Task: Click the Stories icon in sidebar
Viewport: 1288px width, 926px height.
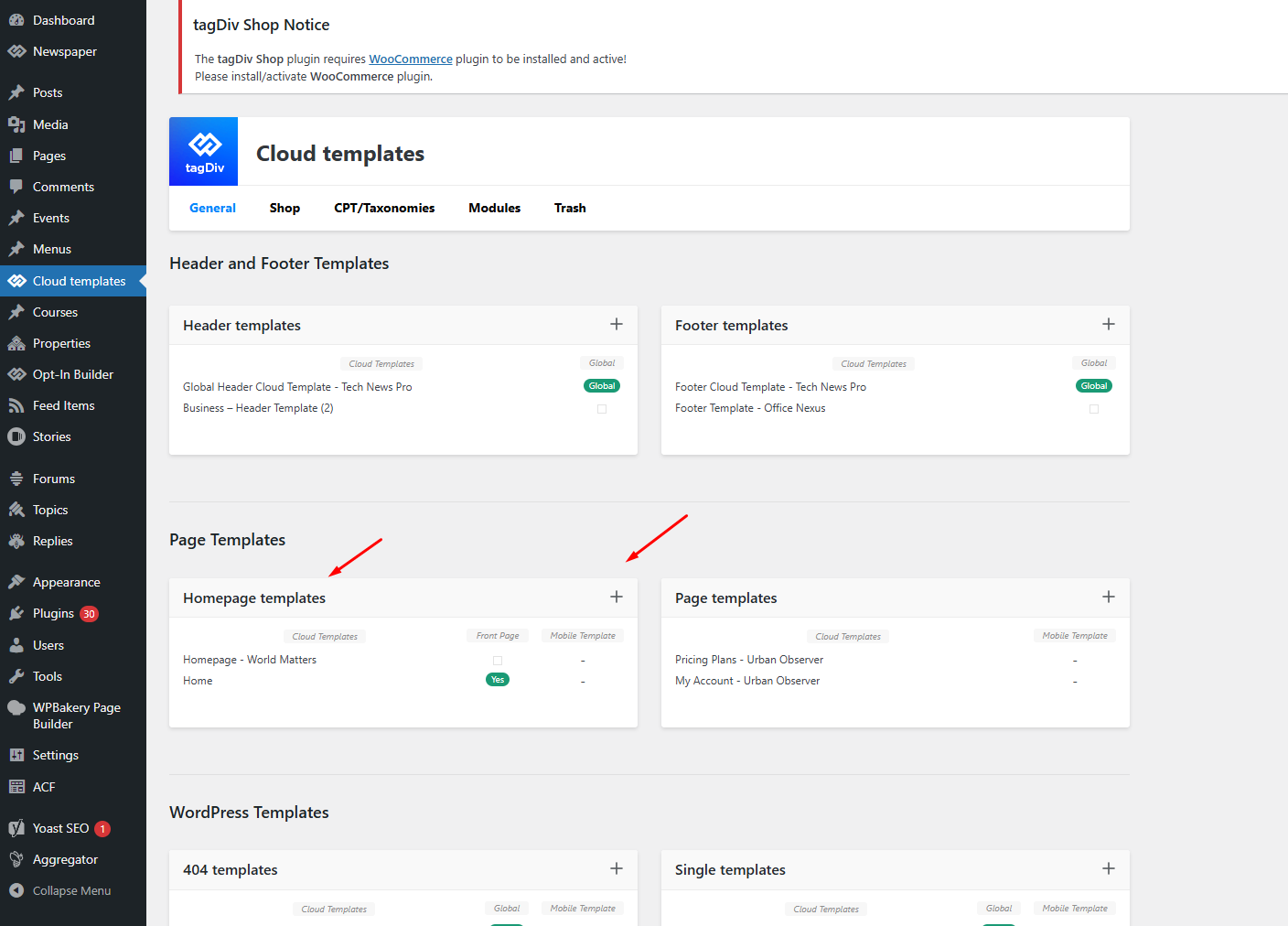Action: tap(16, 436)
